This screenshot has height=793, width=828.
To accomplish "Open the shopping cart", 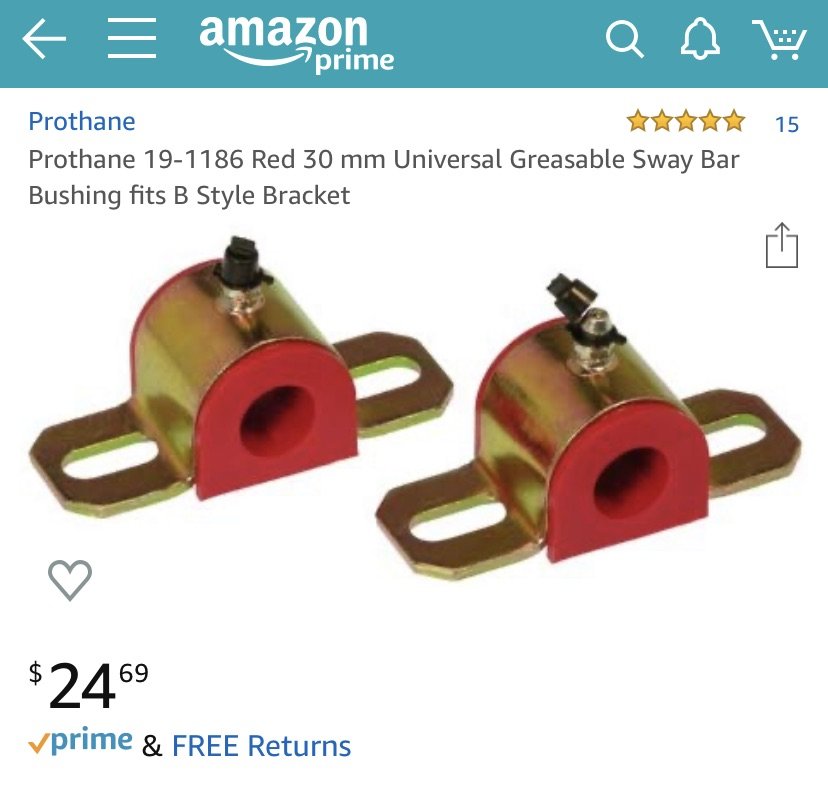I will pyautogui.click(x=780, y=40).
